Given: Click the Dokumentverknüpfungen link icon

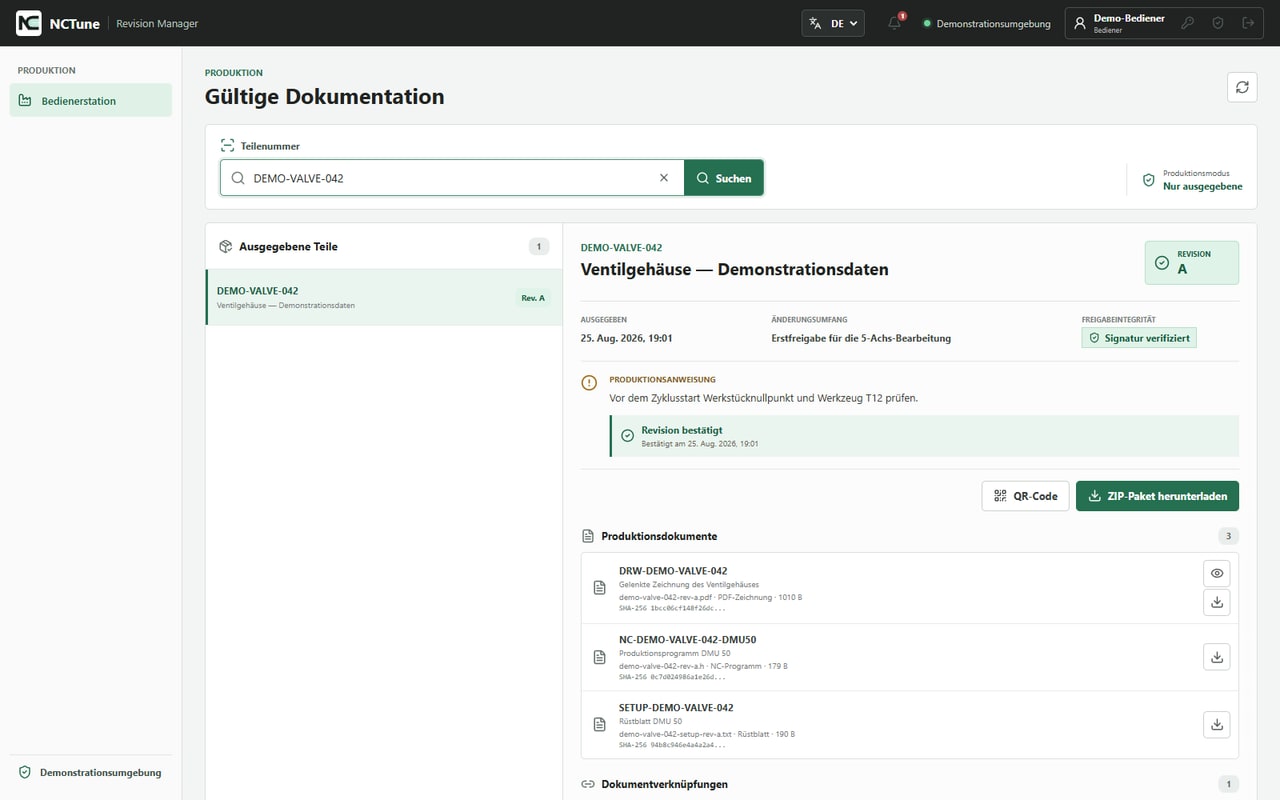Looking at the screenshot, I should (x=588, y=784).
